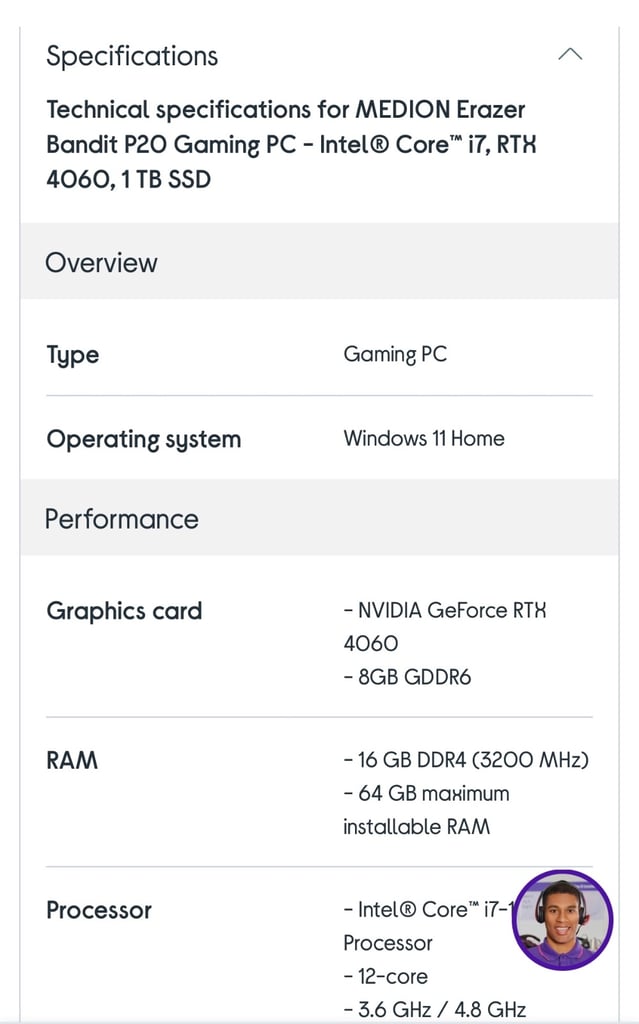Click the Processor row label
The height and width of the screenshot is (1024, 639).
[99, 910]
